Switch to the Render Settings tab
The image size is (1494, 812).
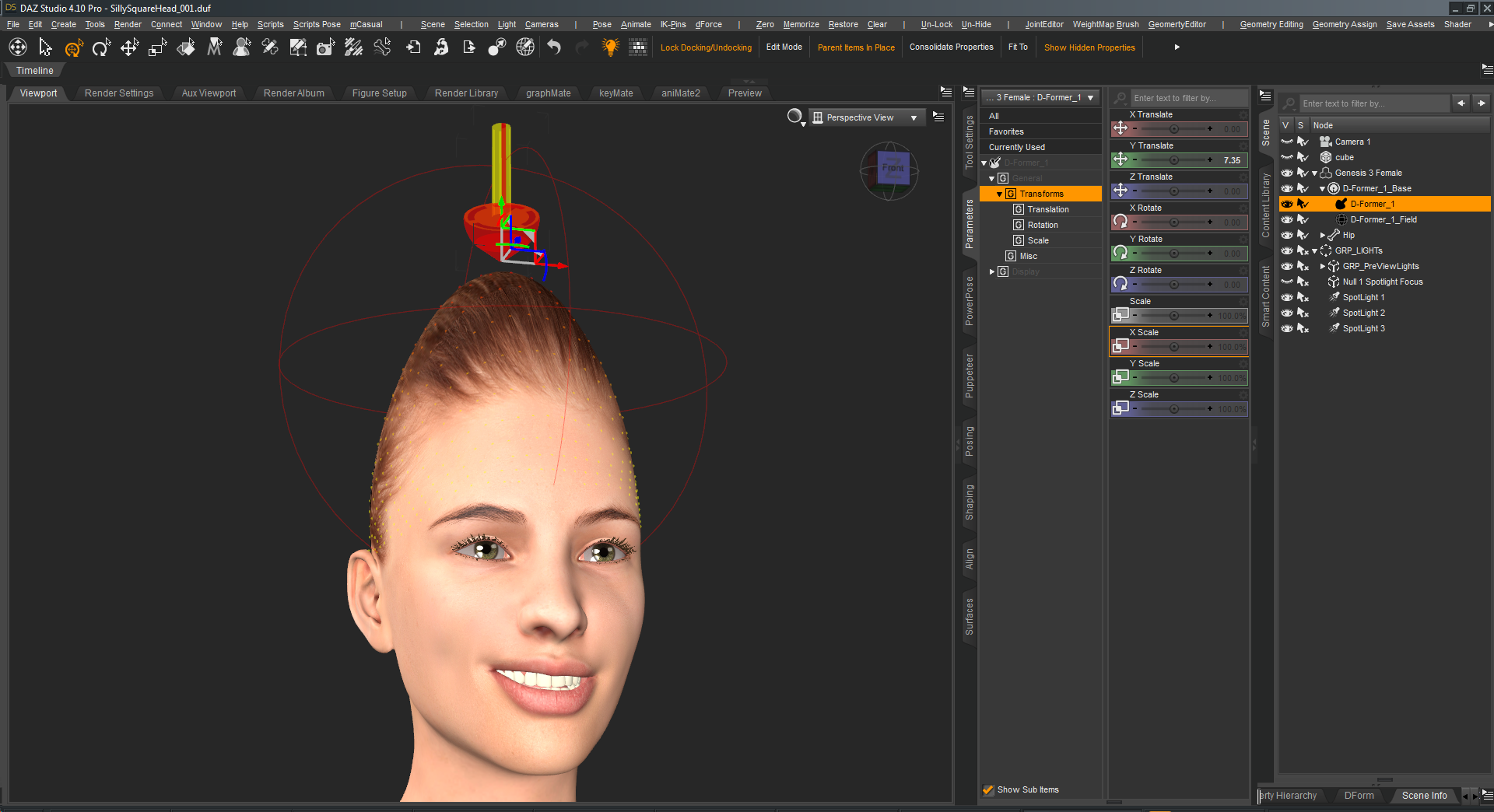click(119, 93)
